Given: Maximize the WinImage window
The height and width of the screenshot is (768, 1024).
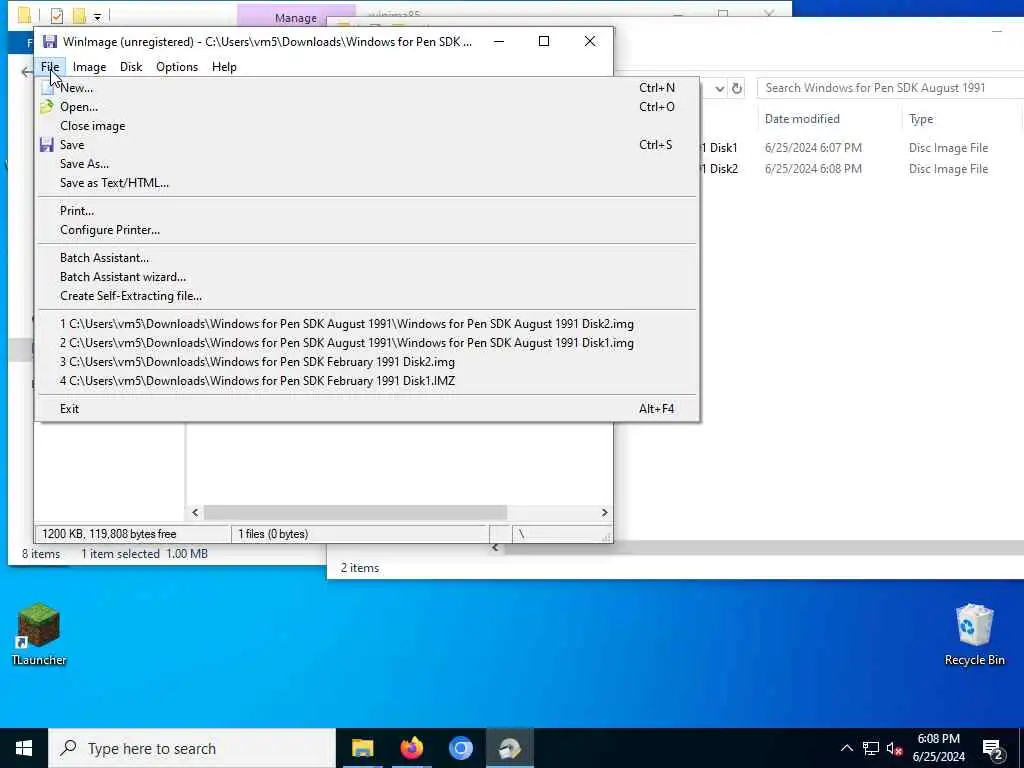Looking at the screenshot, I should pos(543,41).
